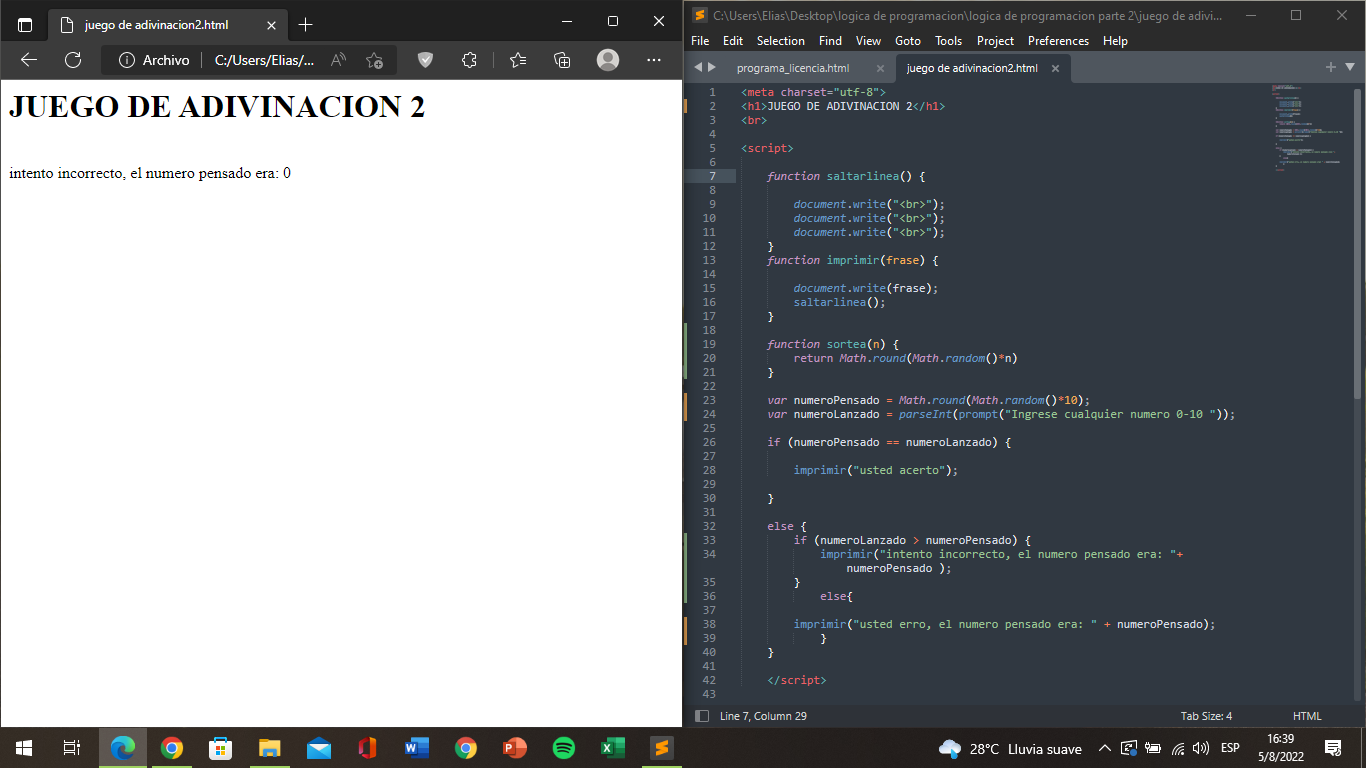Screen dimensions: 1366x768
Task: Open the Extensions puzzle icon in Edge
Action: click(469, 60)
